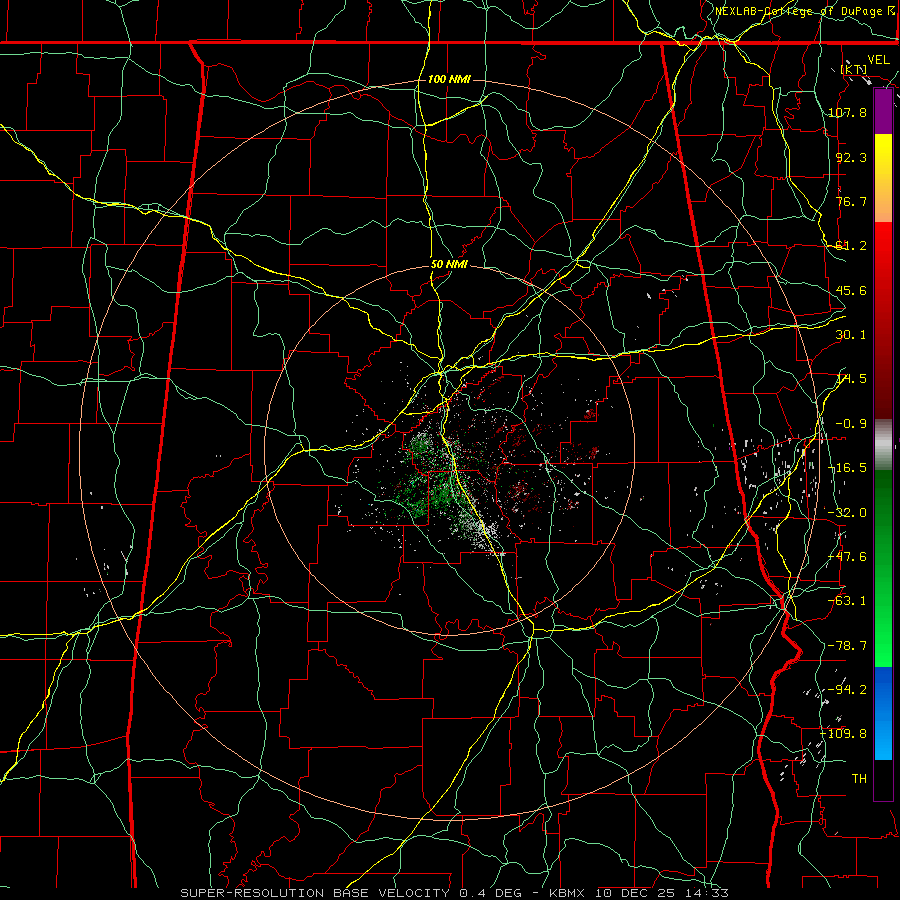This screenshot has width=900, height=900.
Task: Click the "KBMX" station identifier in caption
Action: tap(567, 893)
